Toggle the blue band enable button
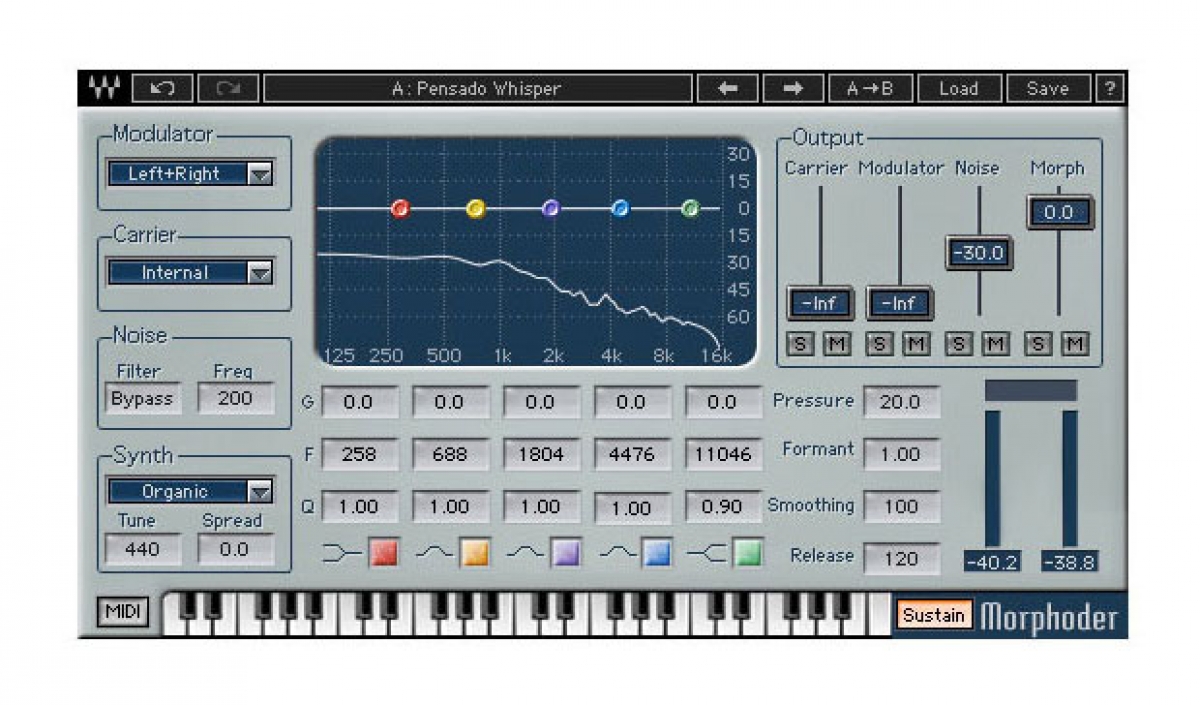The image size is (1200, 705). tap(657, 552)
